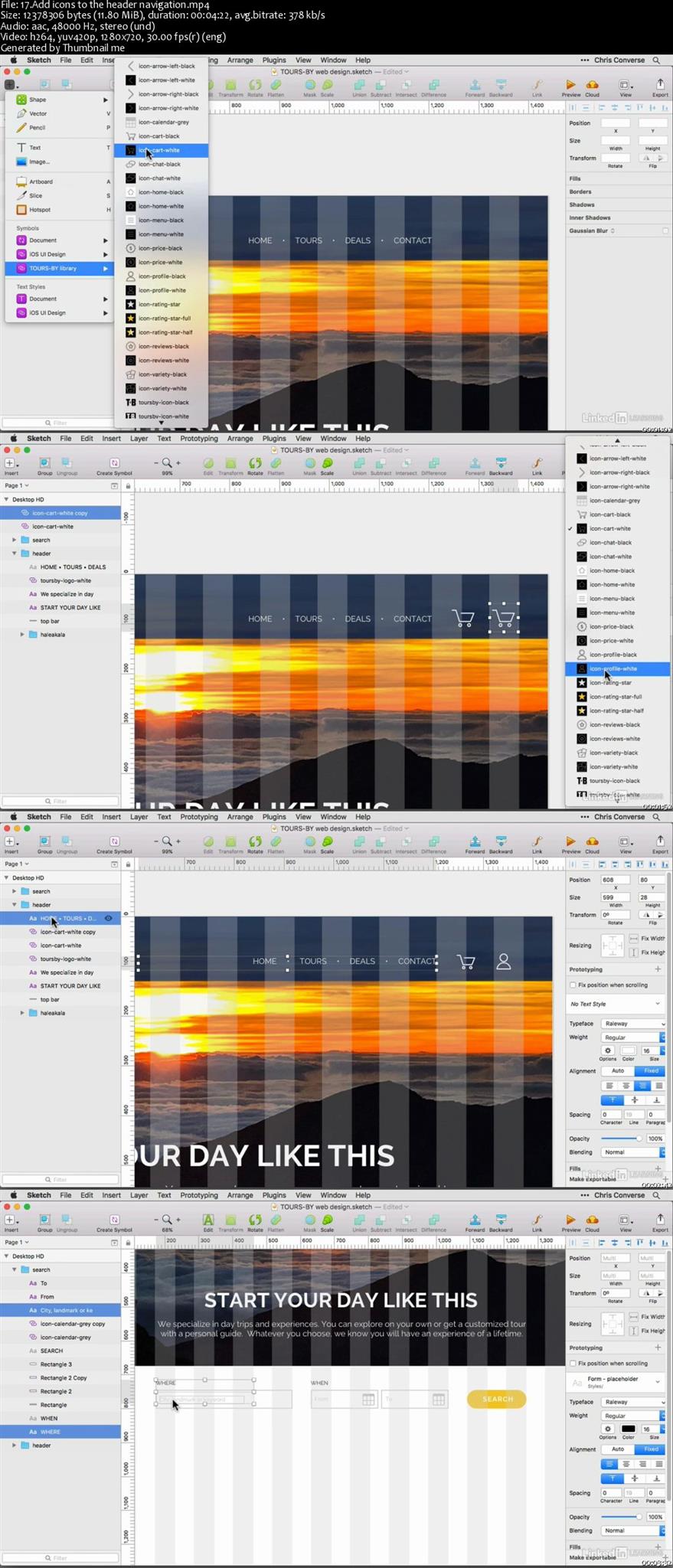Select the Rectangle 2 Copy layer
Viewport: 673px width, 1568px height.
tap(60, 1377)
